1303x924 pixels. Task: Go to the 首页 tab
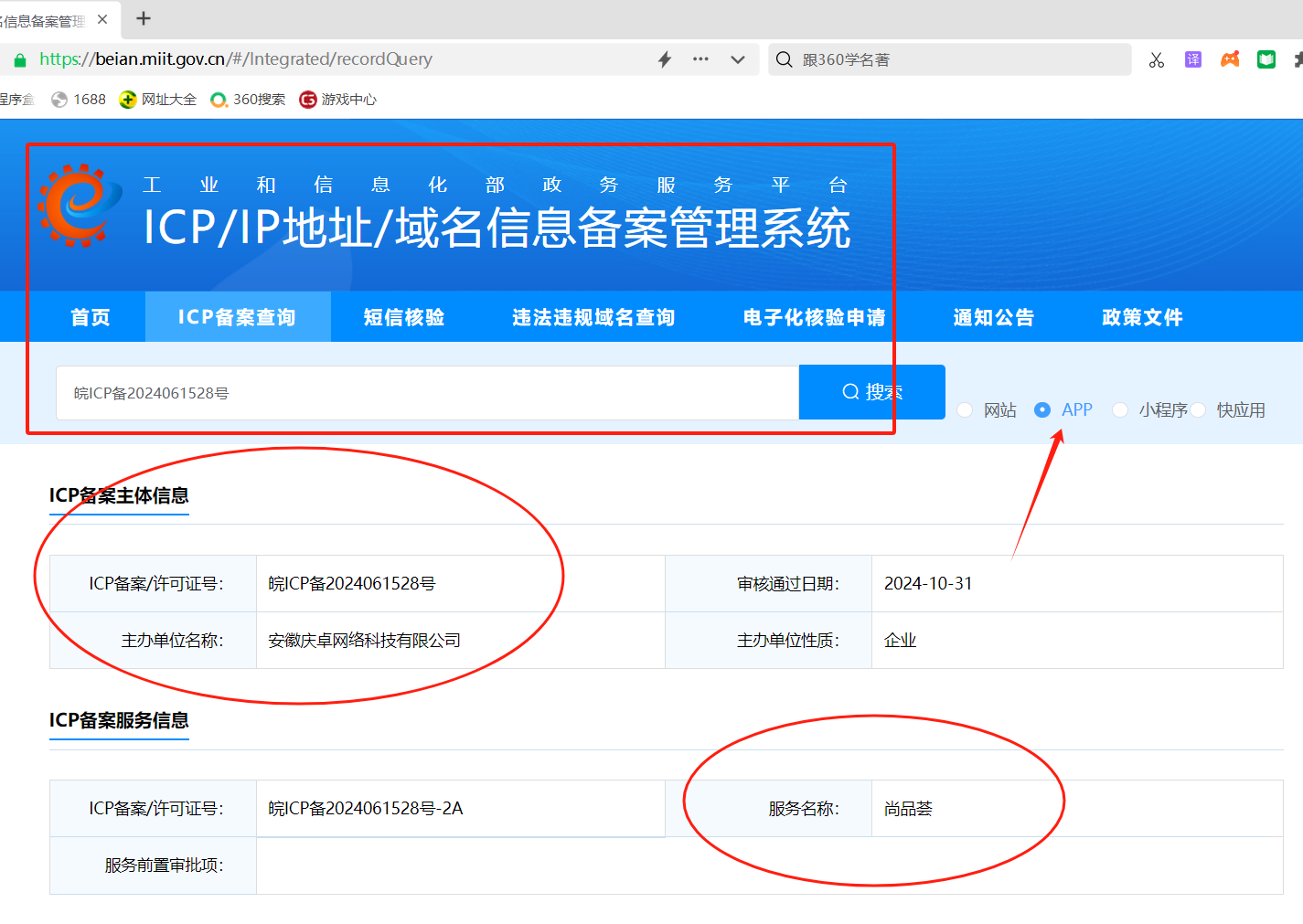click(x=91, y=317)
